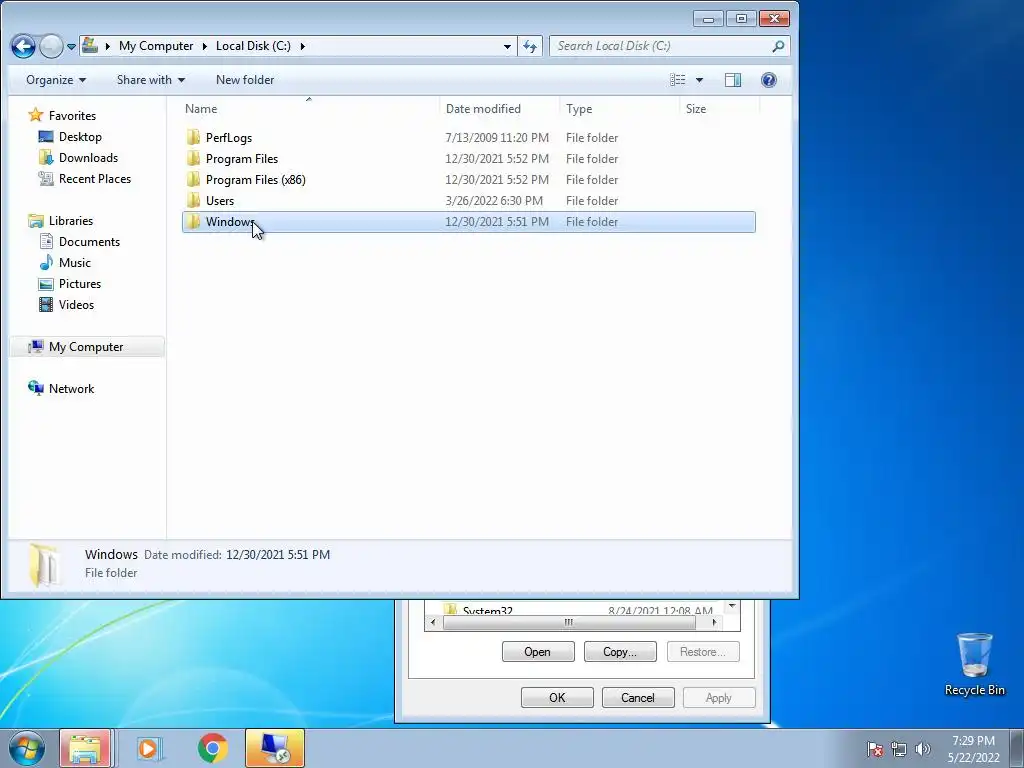This screenshot has width=1024, height=768.
Task: Click the Windows folder icon in list
Action: pyautogui.click(x=193, y=221)
